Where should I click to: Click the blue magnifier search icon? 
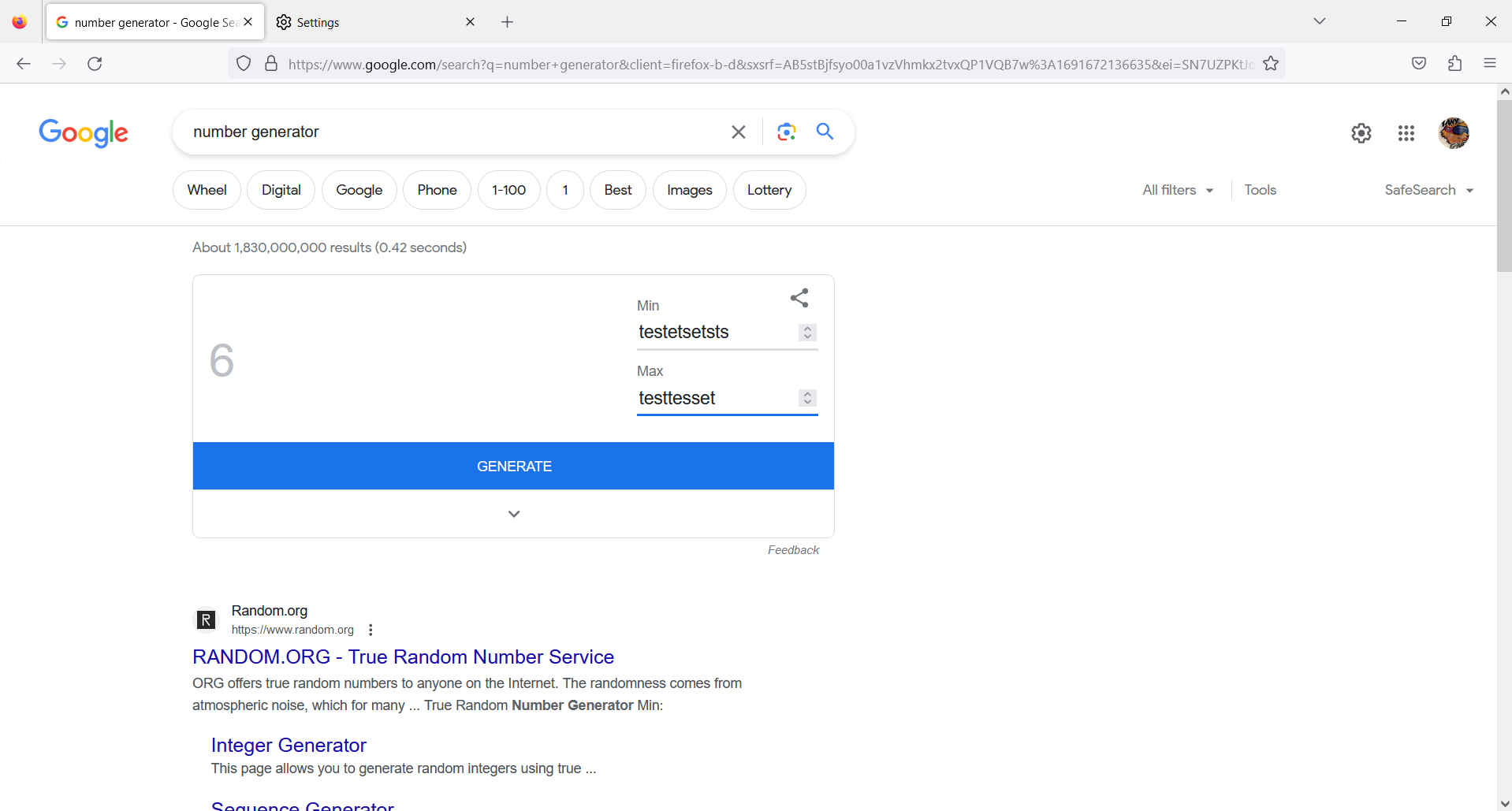[825, 131]
